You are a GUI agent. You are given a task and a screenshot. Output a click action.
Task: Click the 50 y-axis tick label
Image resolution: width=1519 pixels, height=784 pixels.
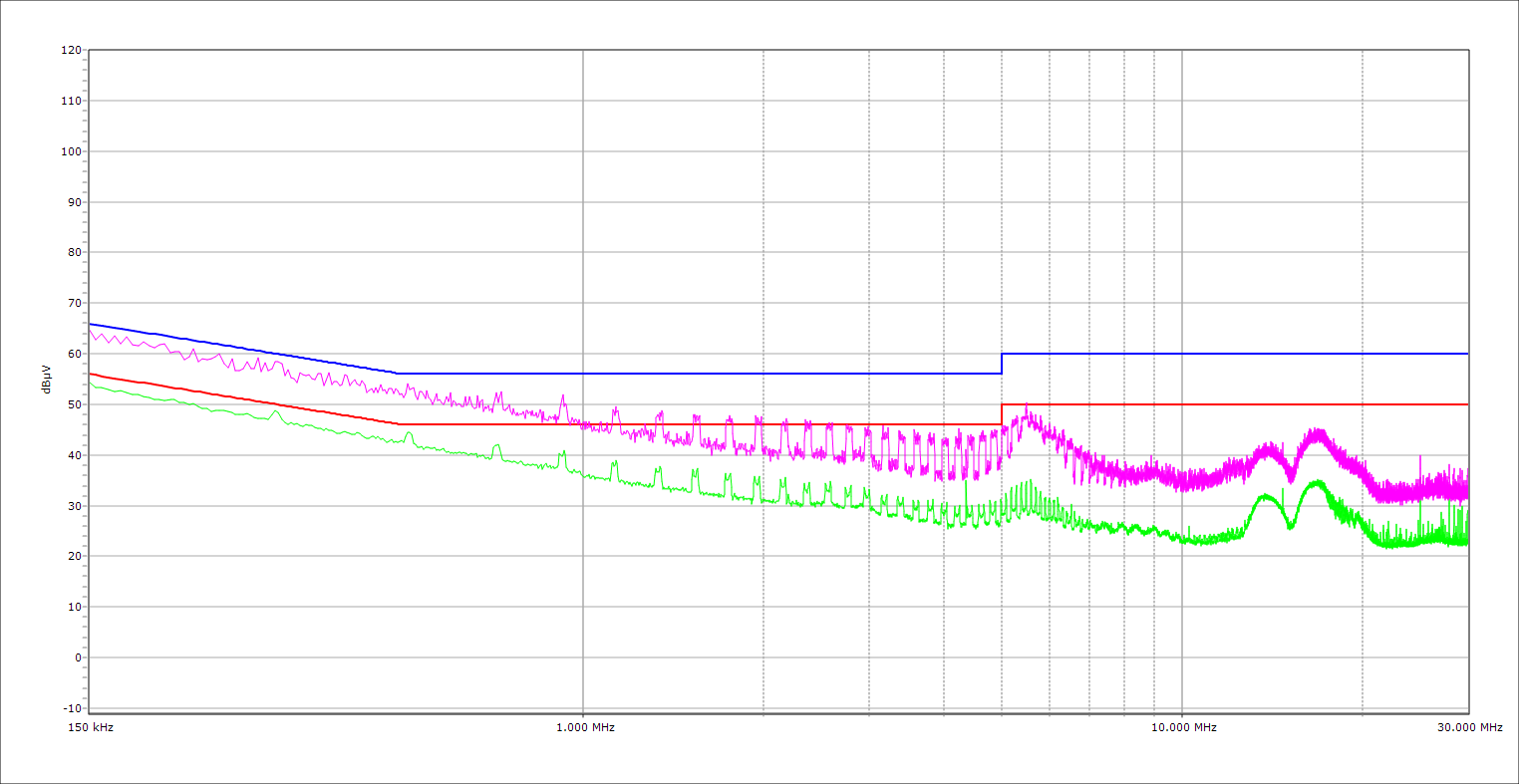pyautogui.click(x=73, y=404)
